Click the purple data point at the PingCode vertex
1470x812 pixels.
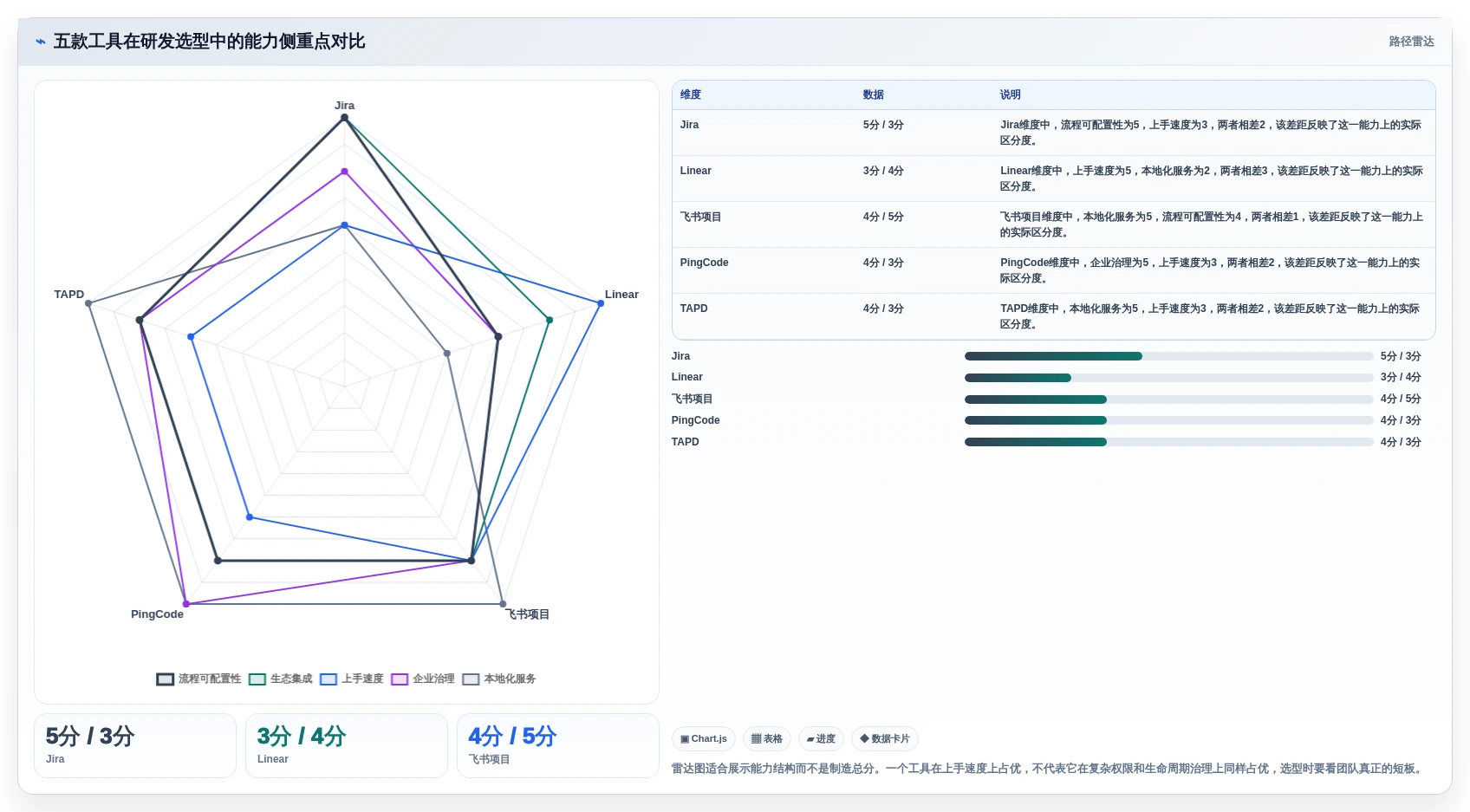[x=186, y=604]
